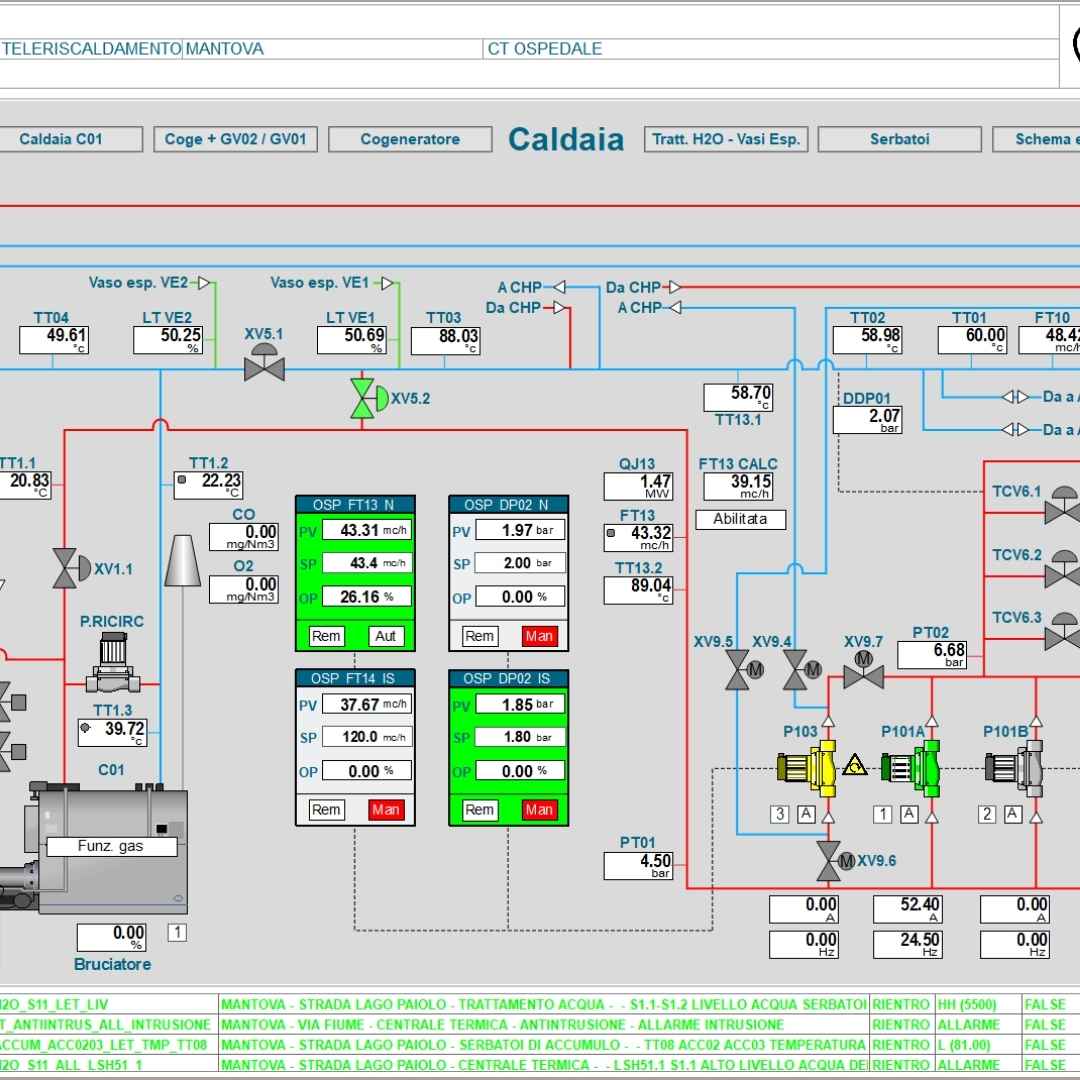Open the Caldaia C01 page tab
The image size is (1080, 1080).
[61, 139]
